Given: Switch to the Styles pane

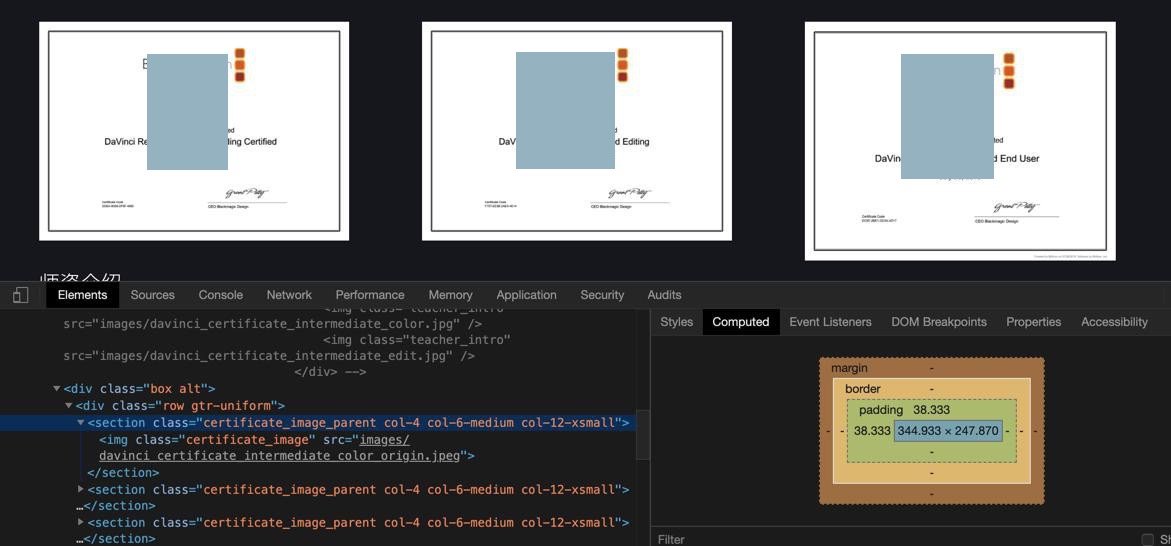Looking at the screenshot, I should tap(677, 322).
